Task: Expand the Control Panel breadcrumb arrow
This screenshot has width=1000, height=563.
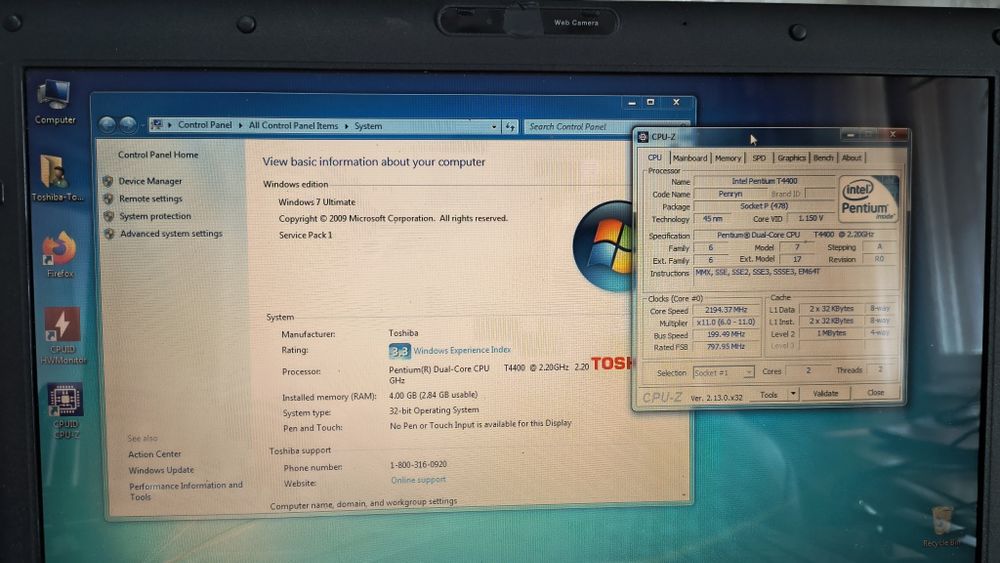Action: pos(240,126)
